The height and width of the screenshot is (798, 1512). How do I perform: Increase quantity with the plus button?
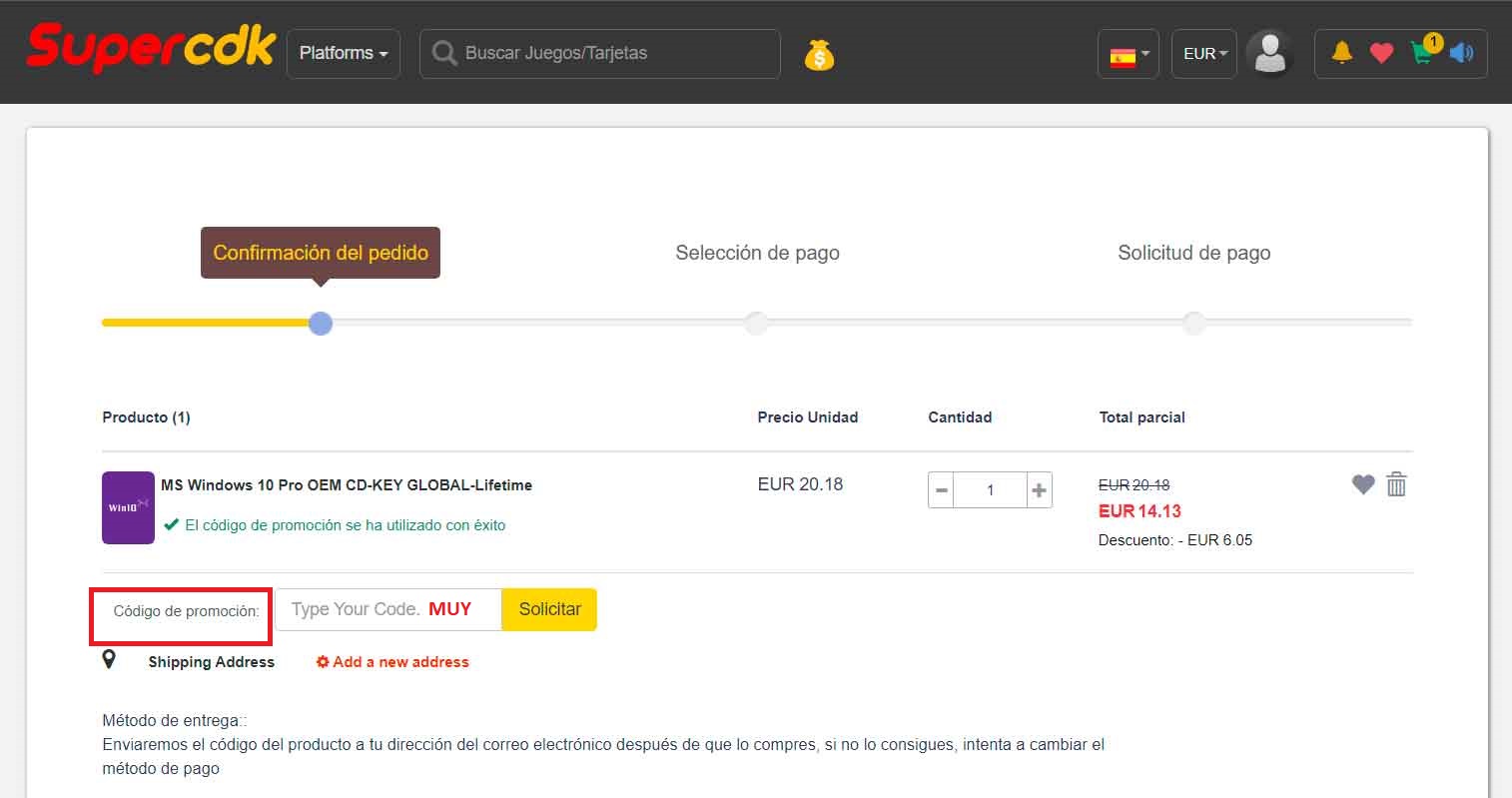[1039, 490]
